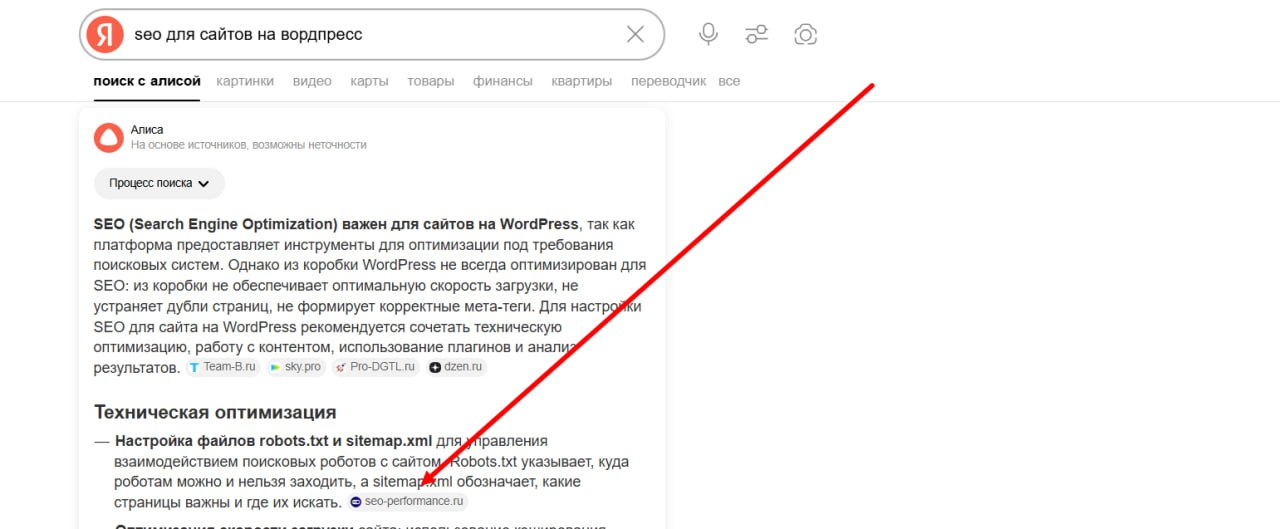The width and height of the screenshot is (1280, 529).
Task: Open the Pro-DGTL.ru source link
Action: point(376,367)
